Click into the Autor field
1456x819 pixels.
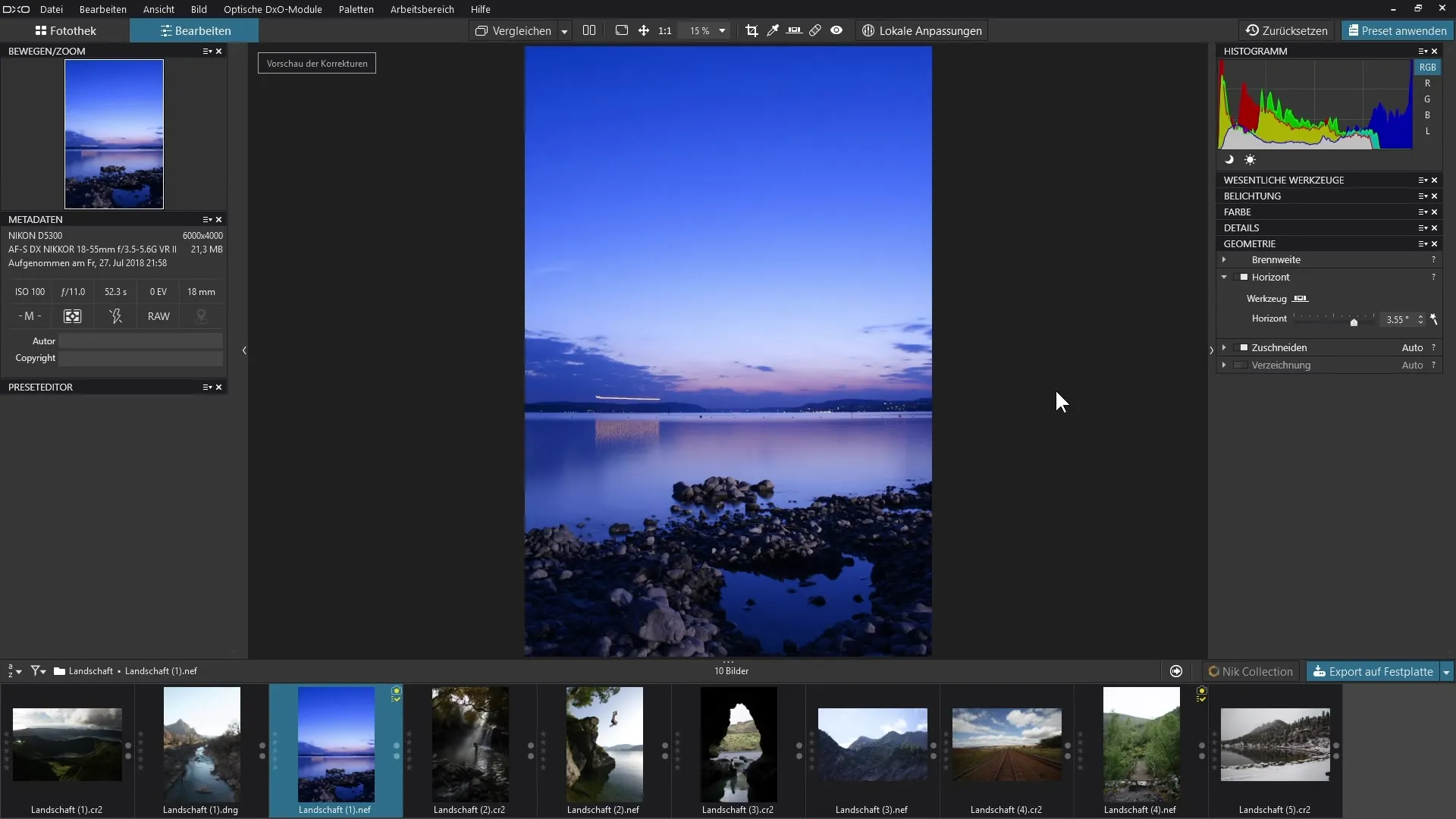[141, 341]
